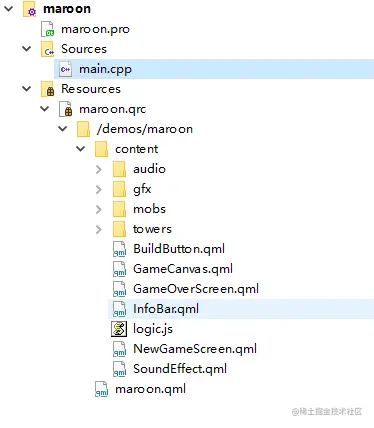The height and width of the screenshot is (428, 374).
Task: Click the audio folder icon
Action: point(119,169)
